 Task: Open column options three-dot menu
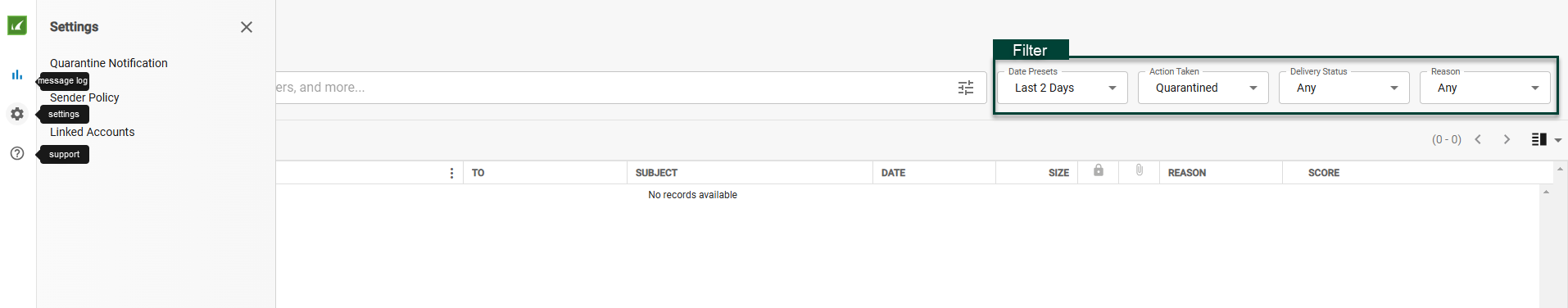pyautogui.click(x=451, y=173)
